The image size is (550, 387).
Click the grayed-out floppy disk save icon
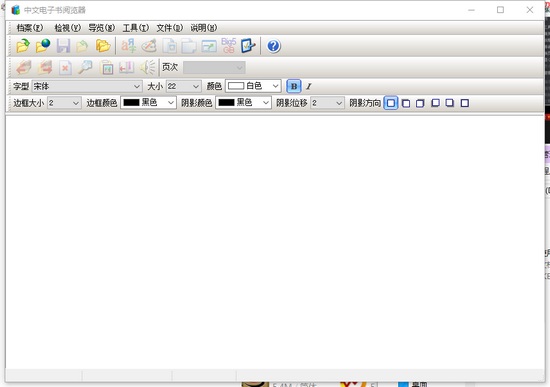[x=63, y=46]
